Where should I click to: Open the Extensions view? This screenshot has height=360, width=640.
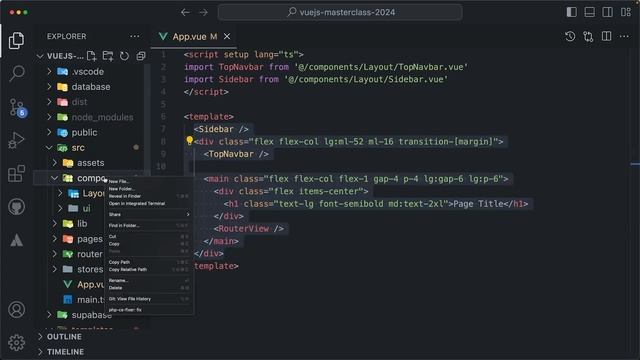click(16, 173)
